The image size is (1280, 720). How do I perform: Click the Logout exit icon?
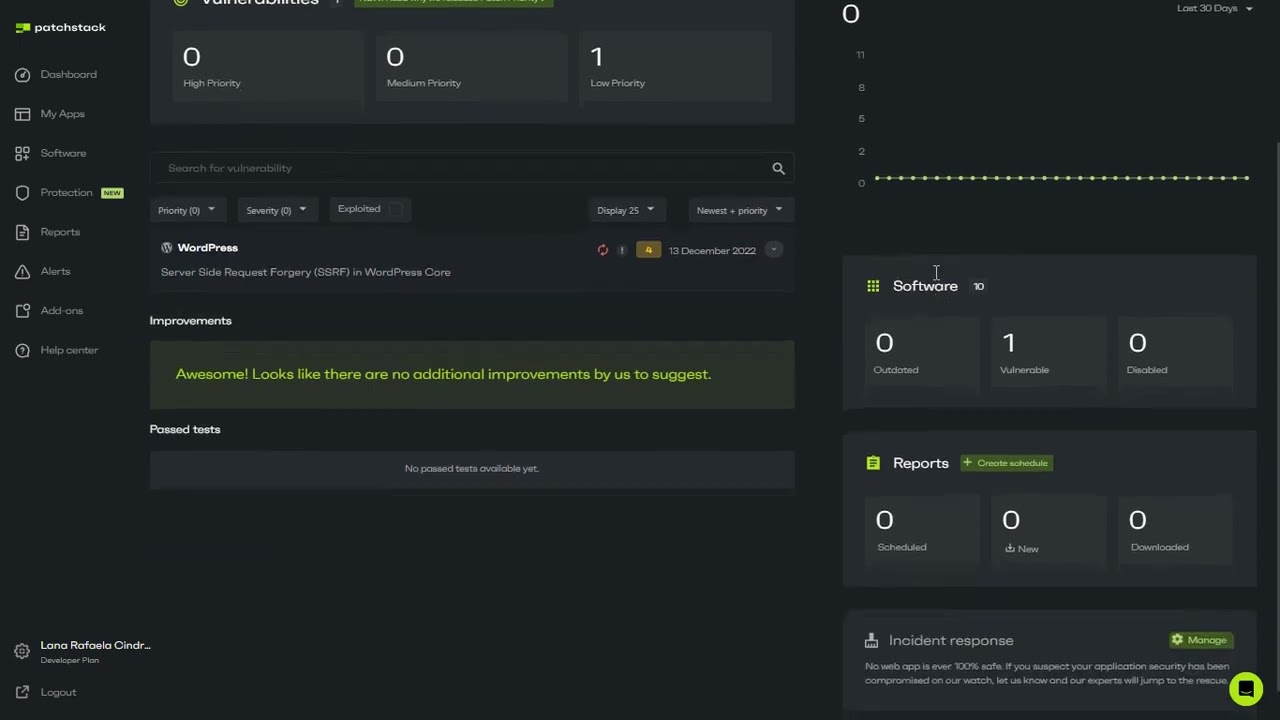[x=22, y=692]
